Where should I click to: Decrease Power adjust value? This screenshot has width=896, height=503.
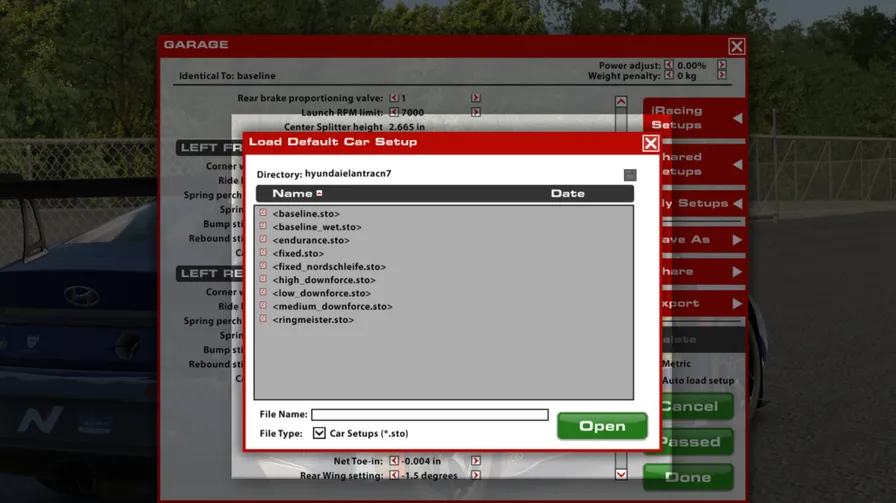669,65
